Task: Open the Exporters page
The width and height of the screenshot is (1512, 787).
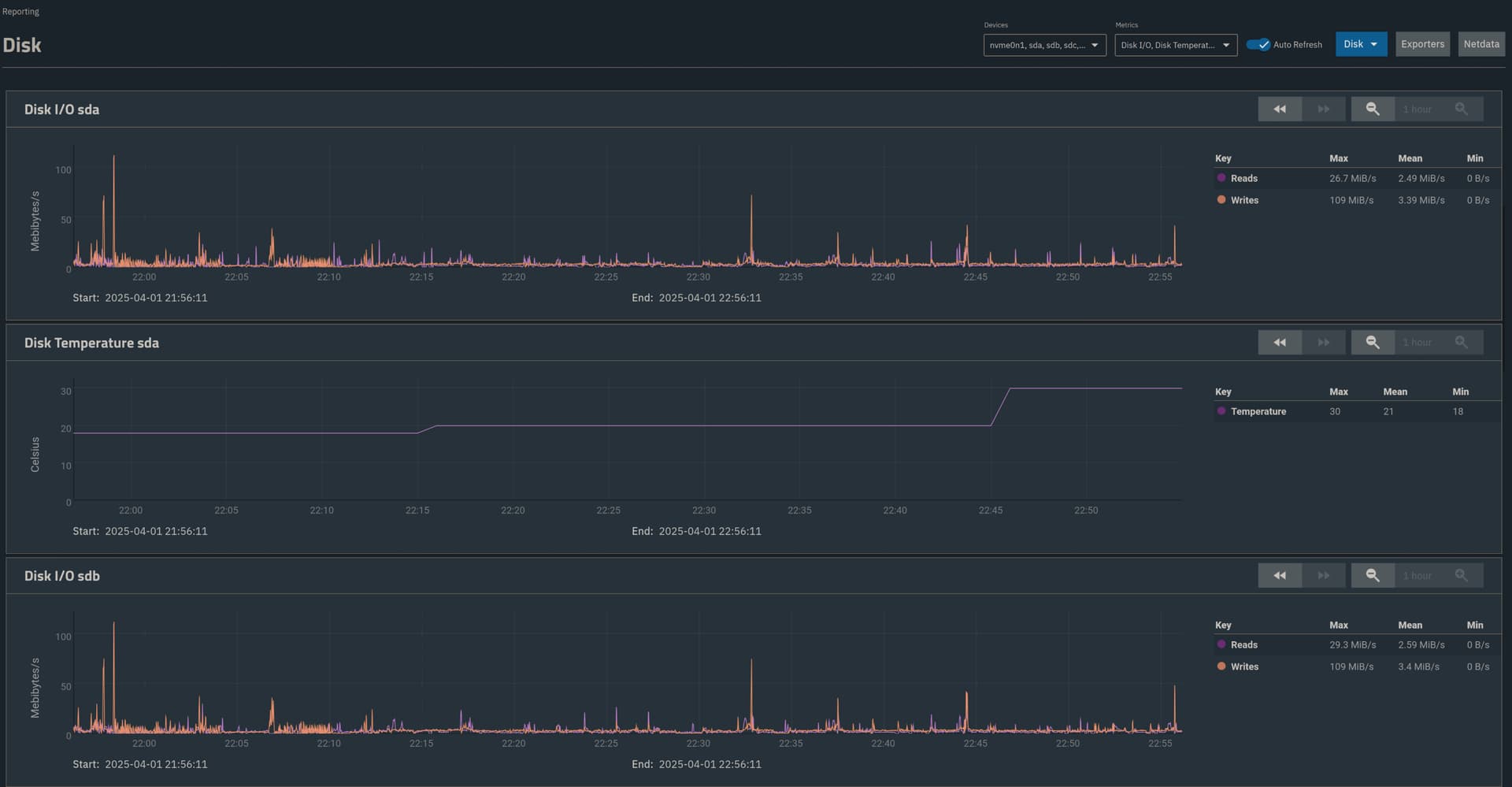Action: tap(1422, 45)
